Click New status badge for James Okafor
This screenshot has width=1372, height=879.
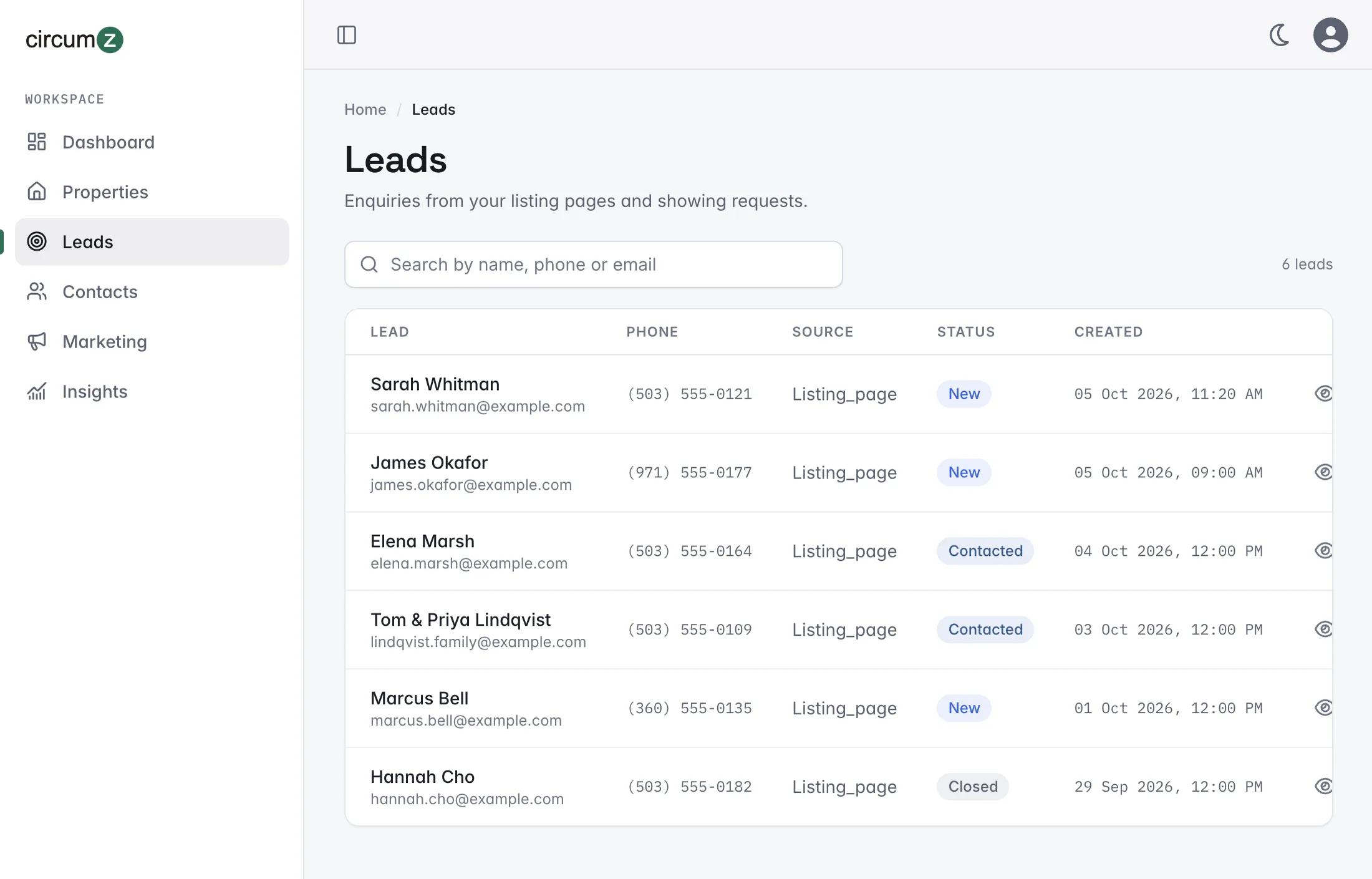click(964, 472)
